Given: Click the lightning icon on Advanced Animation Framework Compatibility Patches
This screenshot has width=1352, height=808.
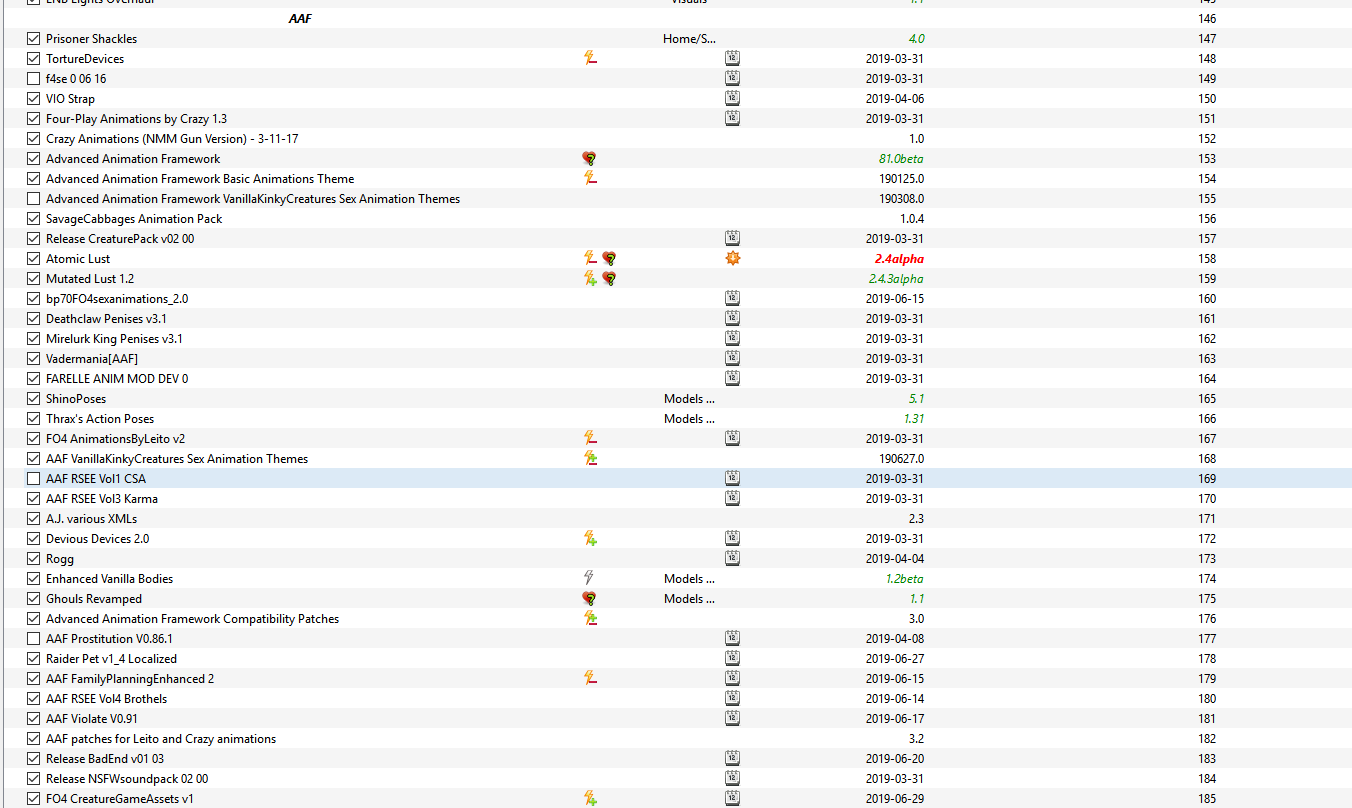Looking at the screenshot, I should pos(590,618).
